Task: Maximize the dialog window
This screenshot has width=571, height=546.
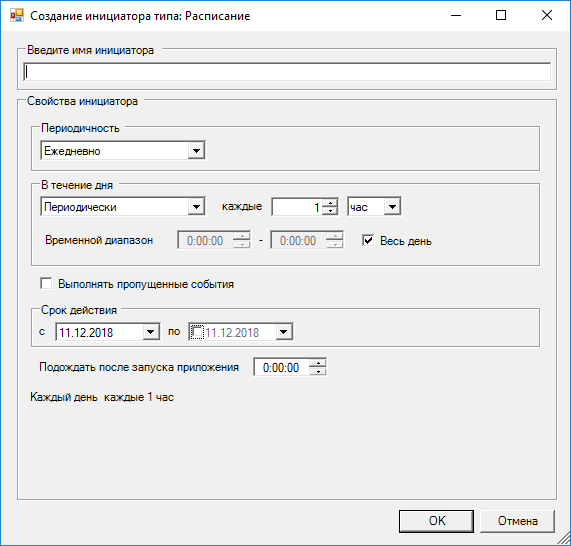Action: (501, 15)
